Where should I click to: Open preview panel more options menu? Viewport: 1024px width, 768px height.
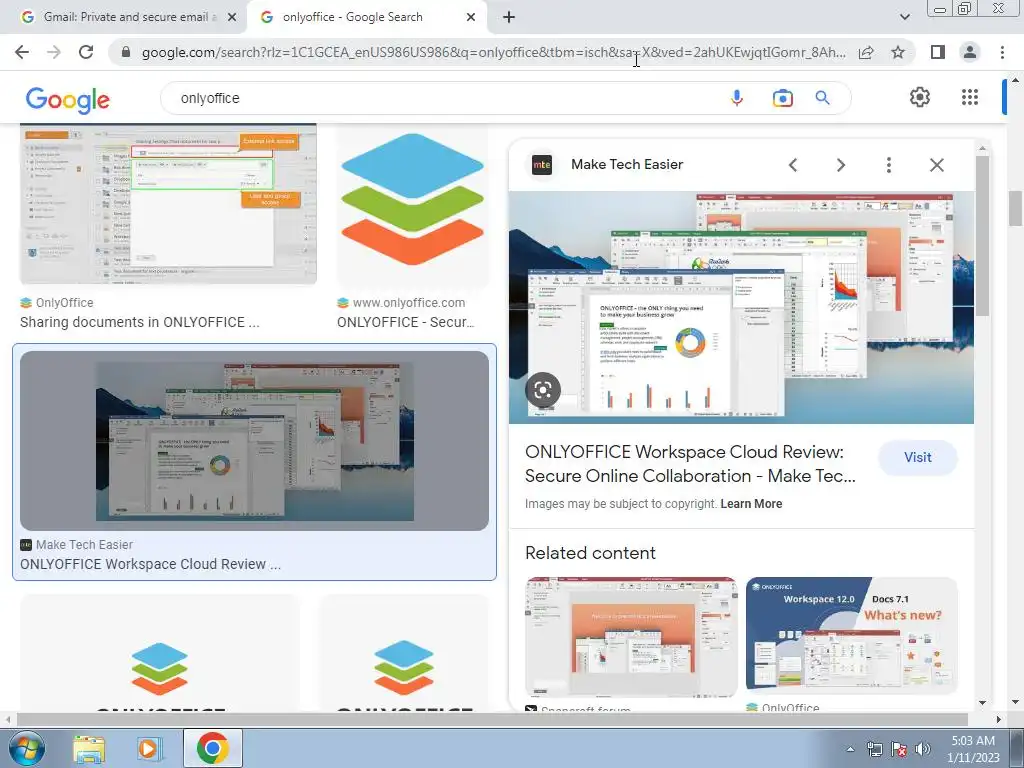point(888,165)
